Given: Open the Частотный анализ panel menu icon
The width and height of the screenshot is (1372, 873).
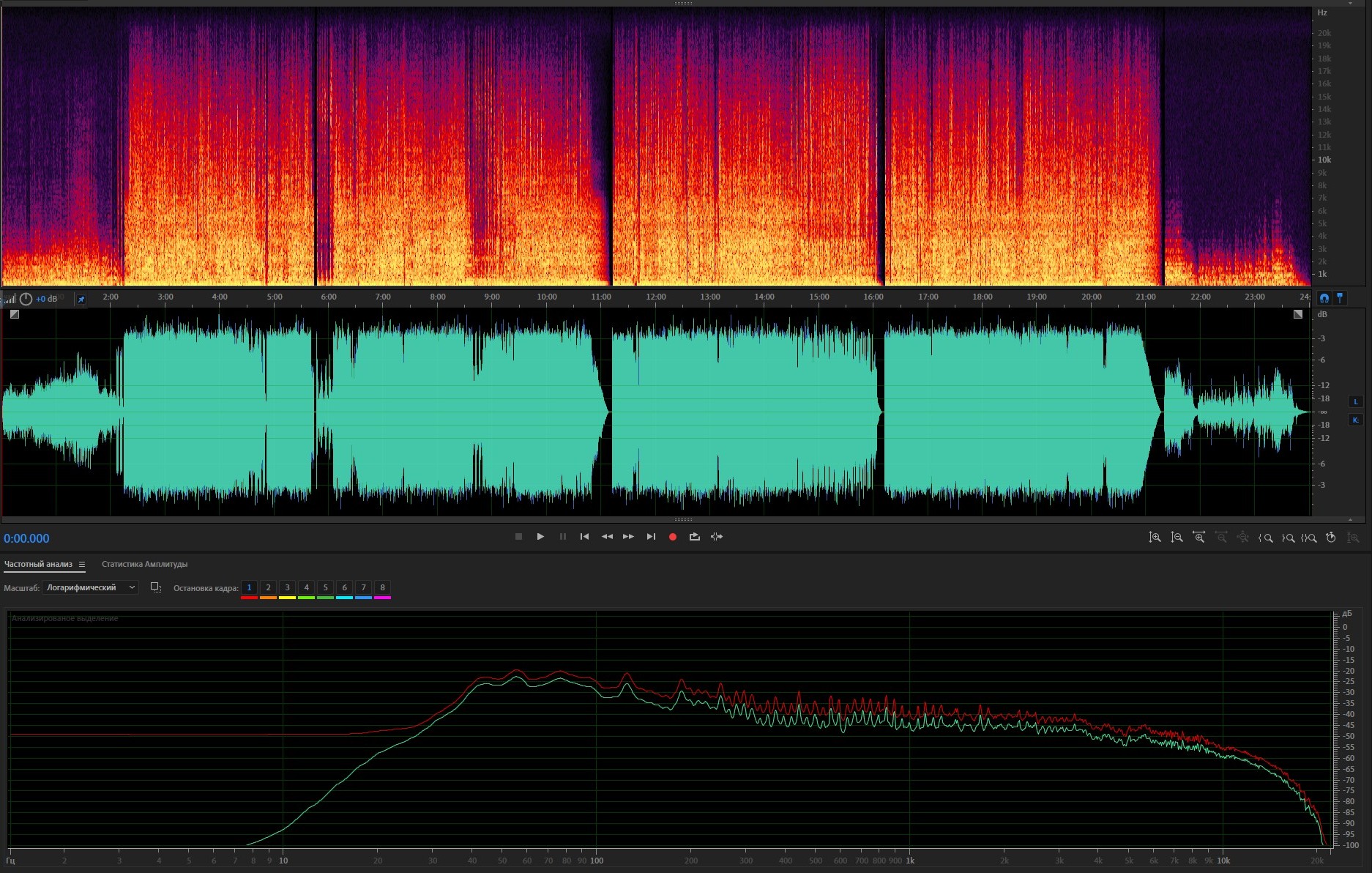Looking at the screenshot, I should (82, 565).
